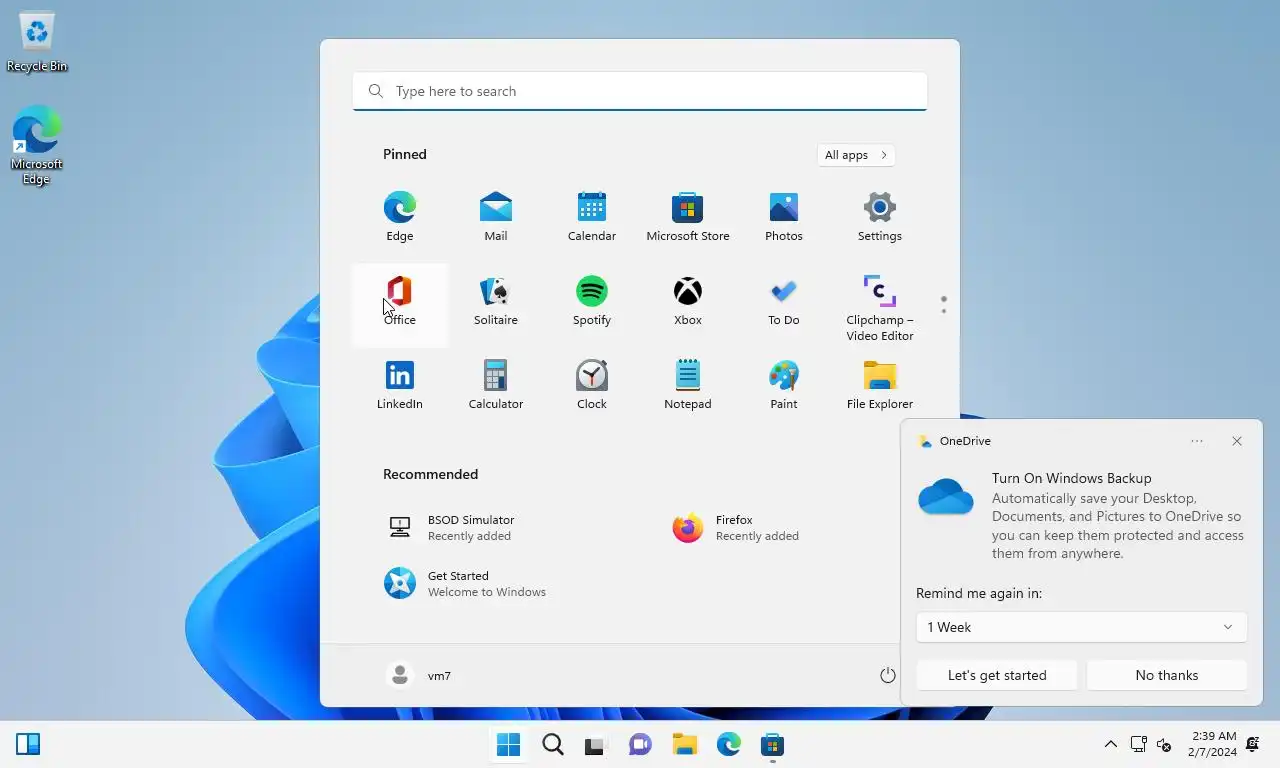The height and width of the screenshot is (768, 1280).
Task: Open Microsoft Store from the pinned apps
Action: [688, 217]
